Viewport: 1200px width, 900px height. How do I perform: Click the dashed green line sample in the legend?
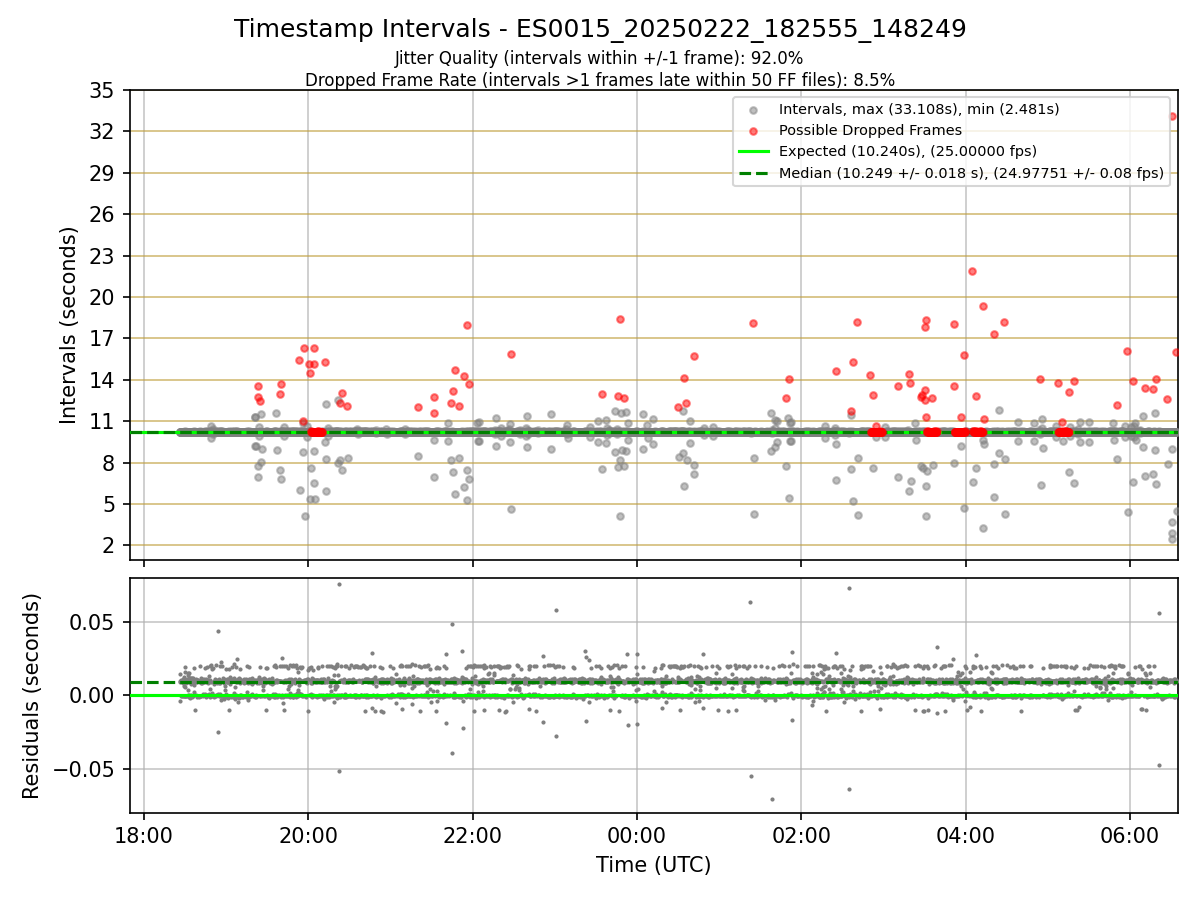(754, 173)
